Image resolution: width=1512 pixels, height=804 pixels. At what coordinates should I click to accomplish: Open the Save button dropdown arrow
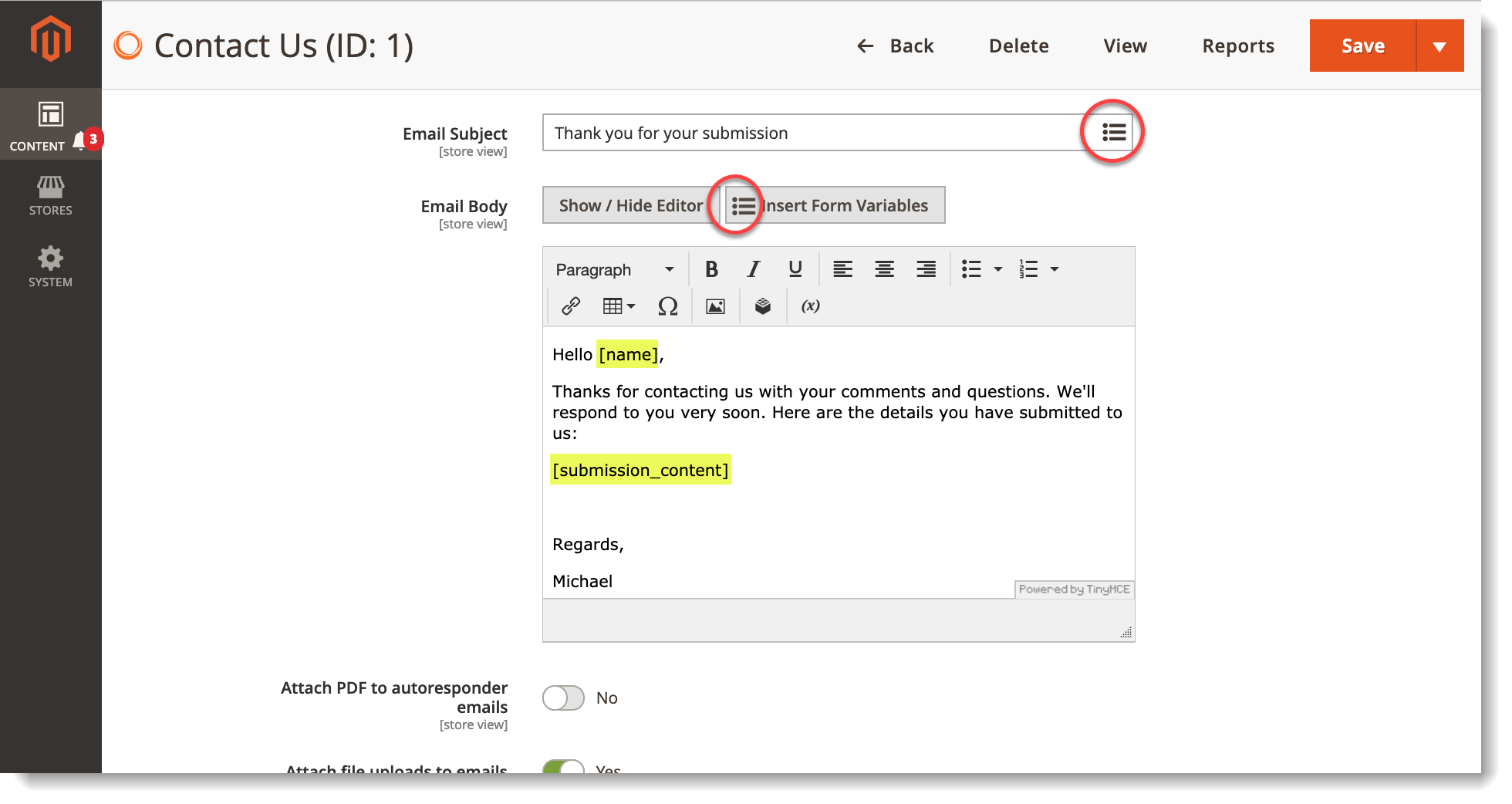click(x=1439, y=46)
